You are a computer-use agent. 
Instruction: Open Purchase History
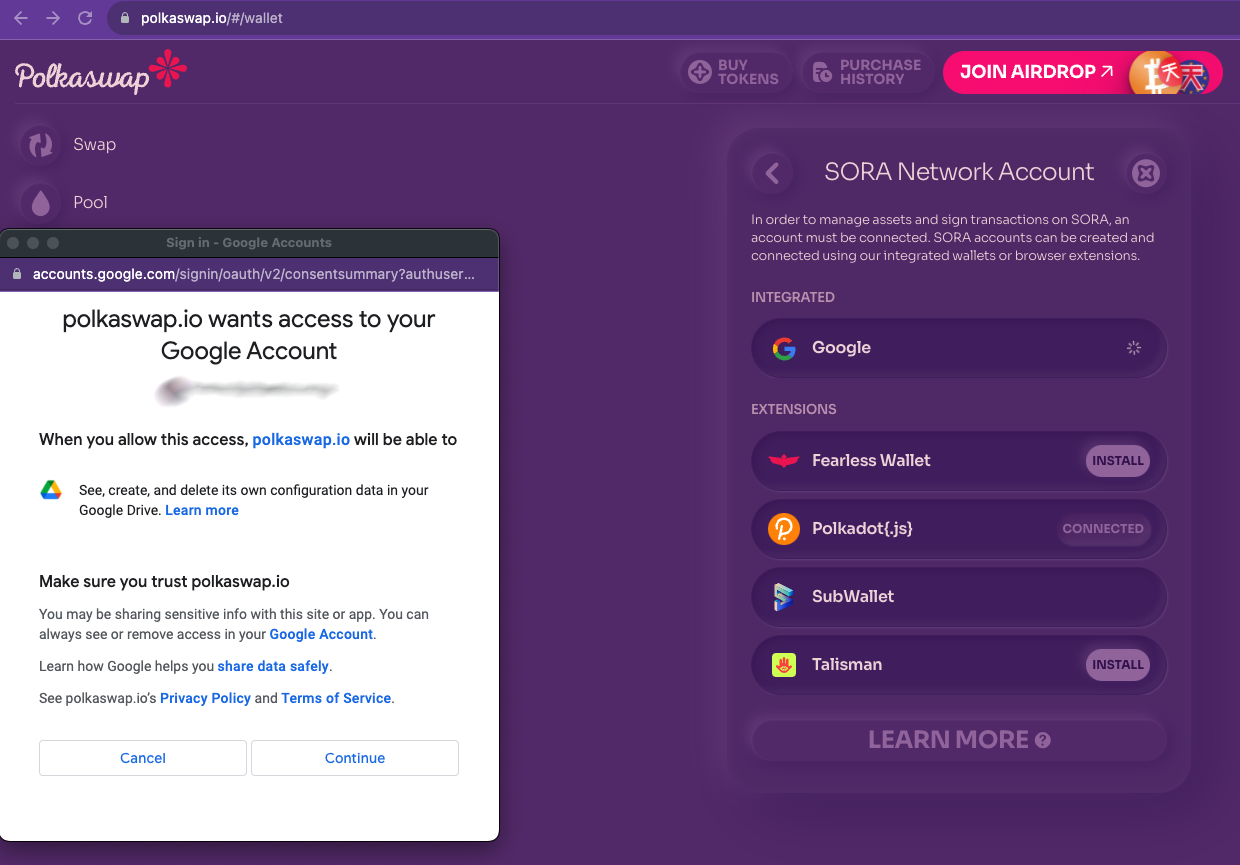(867, 72)
